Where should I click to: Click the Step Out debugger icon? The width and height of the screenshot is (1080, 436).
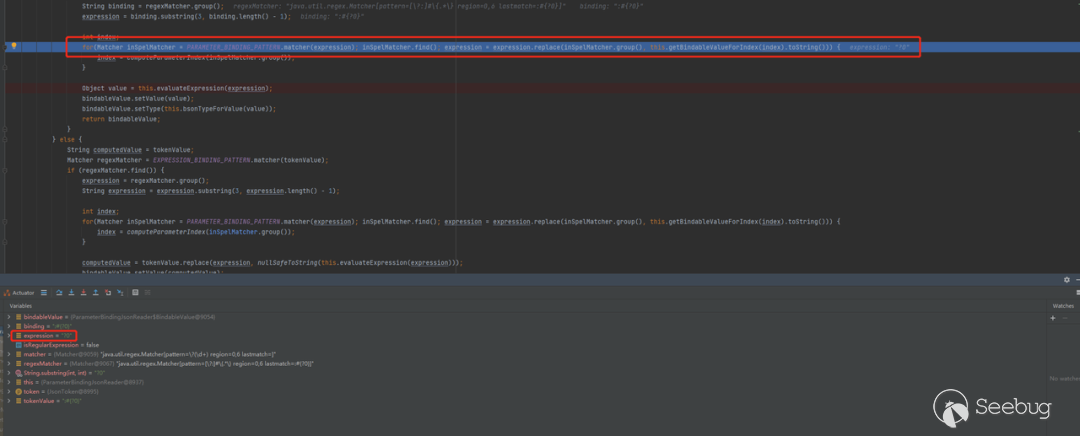[x=95, y=293]
